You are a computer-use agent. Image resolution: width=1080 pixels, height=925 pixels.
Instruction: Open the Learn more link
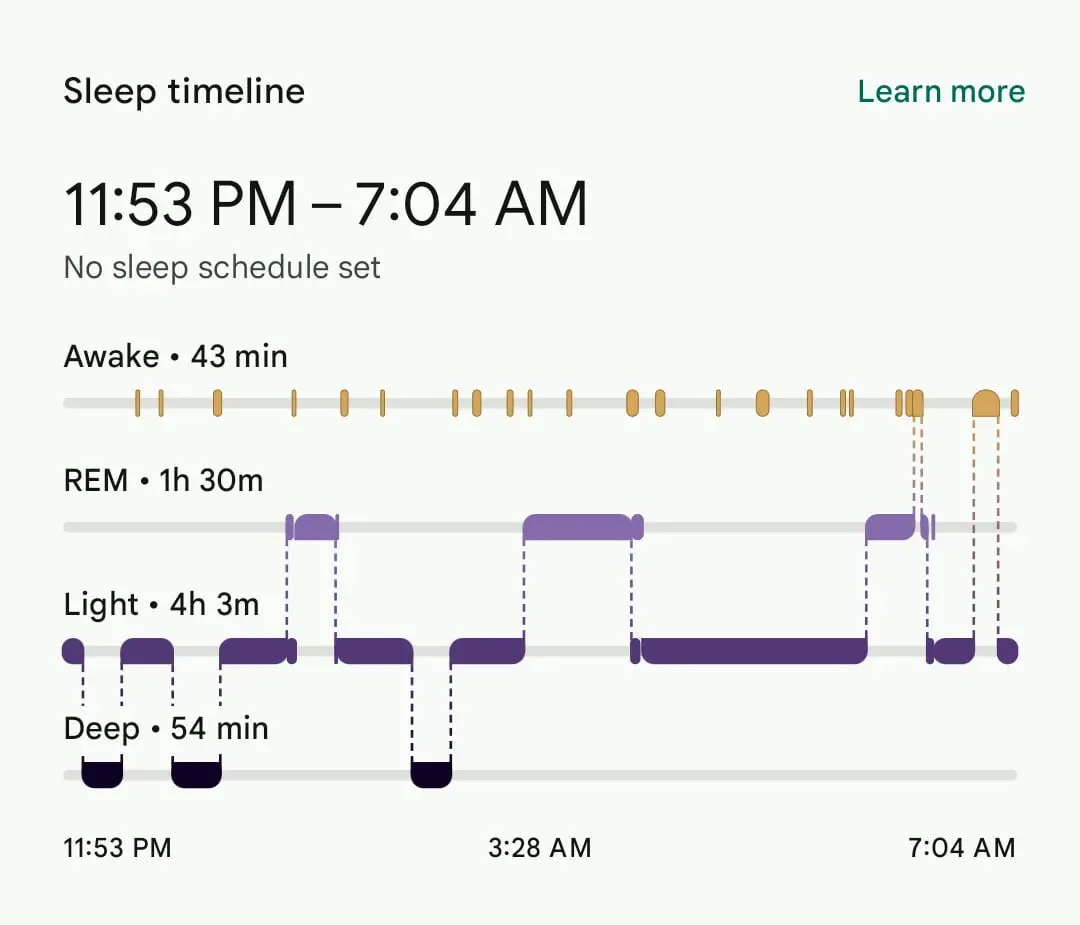point(940,91)
